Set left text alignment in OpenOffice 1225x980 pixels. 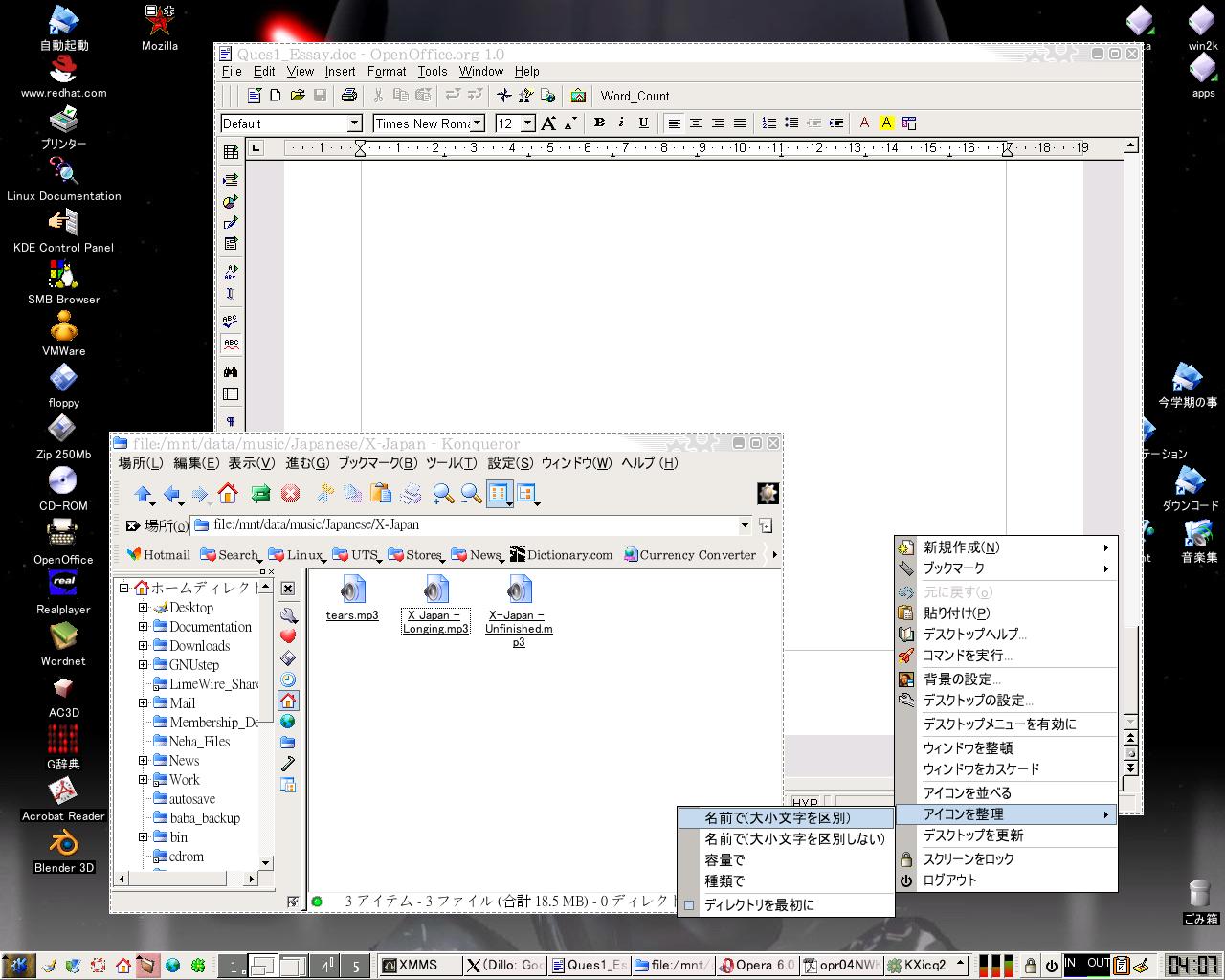pos(675,122)
